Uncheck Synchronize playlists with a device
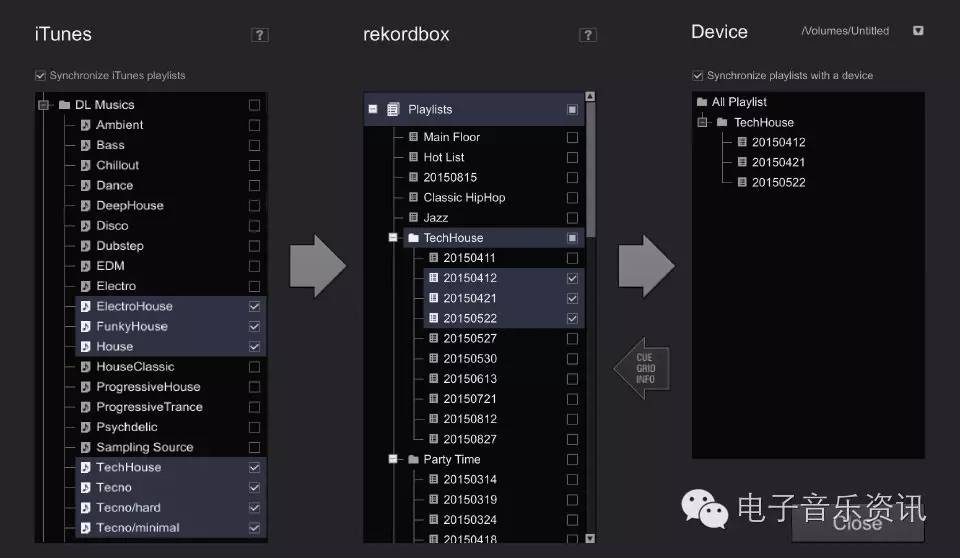The height and width of the screenshot is (558, 960). 698,76
